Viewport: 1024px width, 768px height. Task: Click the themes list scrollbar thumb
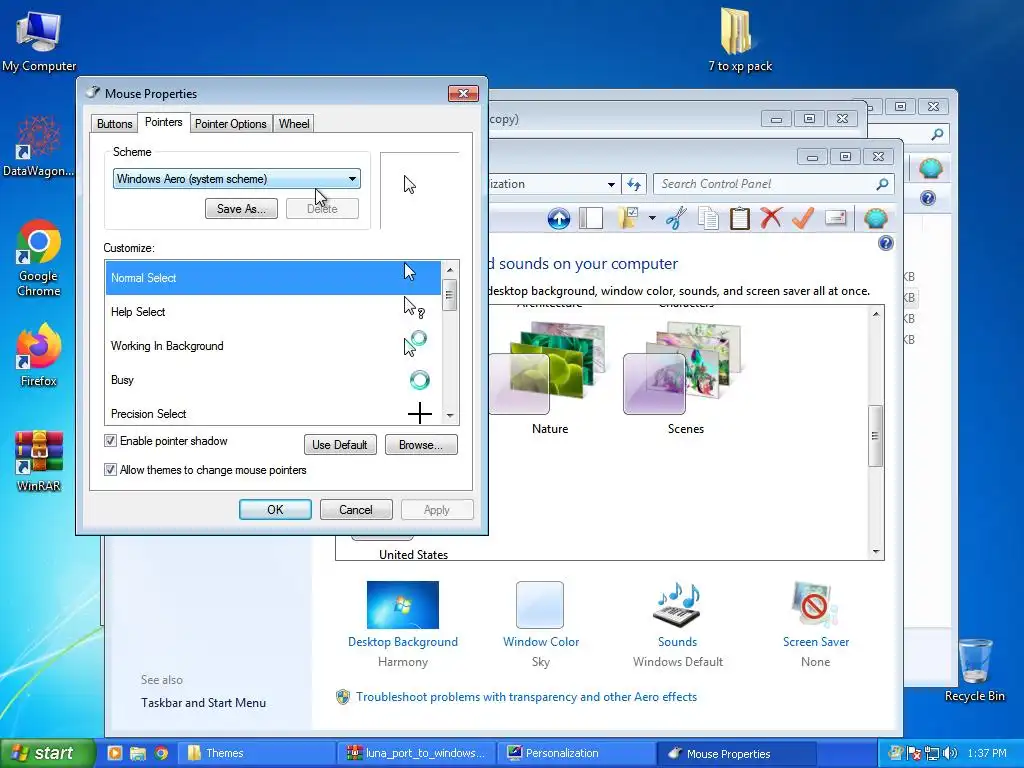click(x=875, y=436)
